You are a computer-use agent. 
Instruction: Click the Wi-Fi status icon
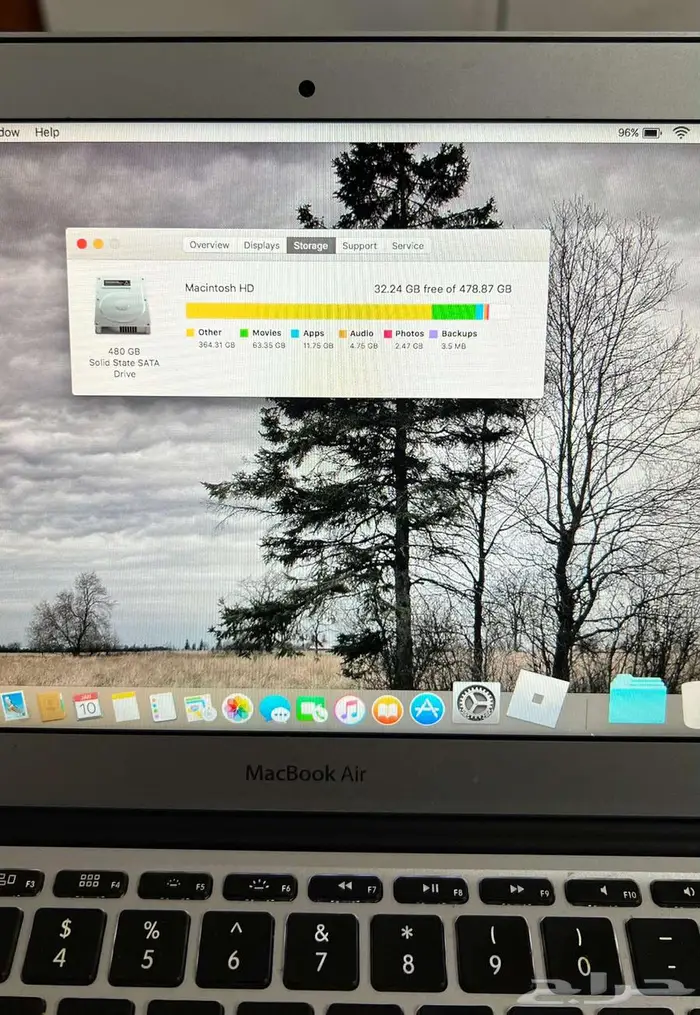[x=681, y=132]
